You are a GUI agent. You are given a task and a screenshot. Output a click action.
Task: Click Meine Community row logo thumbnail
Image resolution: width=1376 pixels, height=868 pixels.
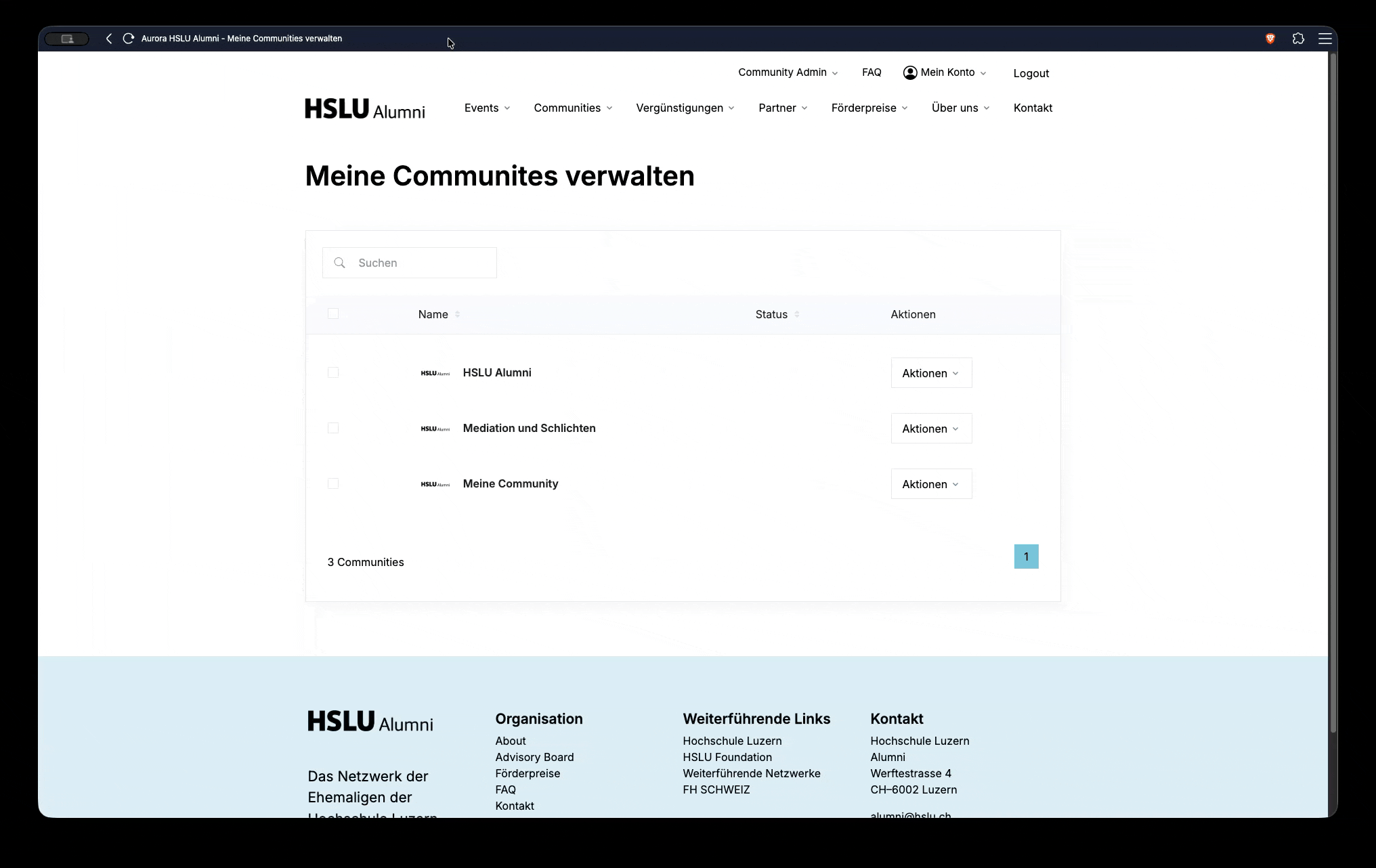click(435, 484)
